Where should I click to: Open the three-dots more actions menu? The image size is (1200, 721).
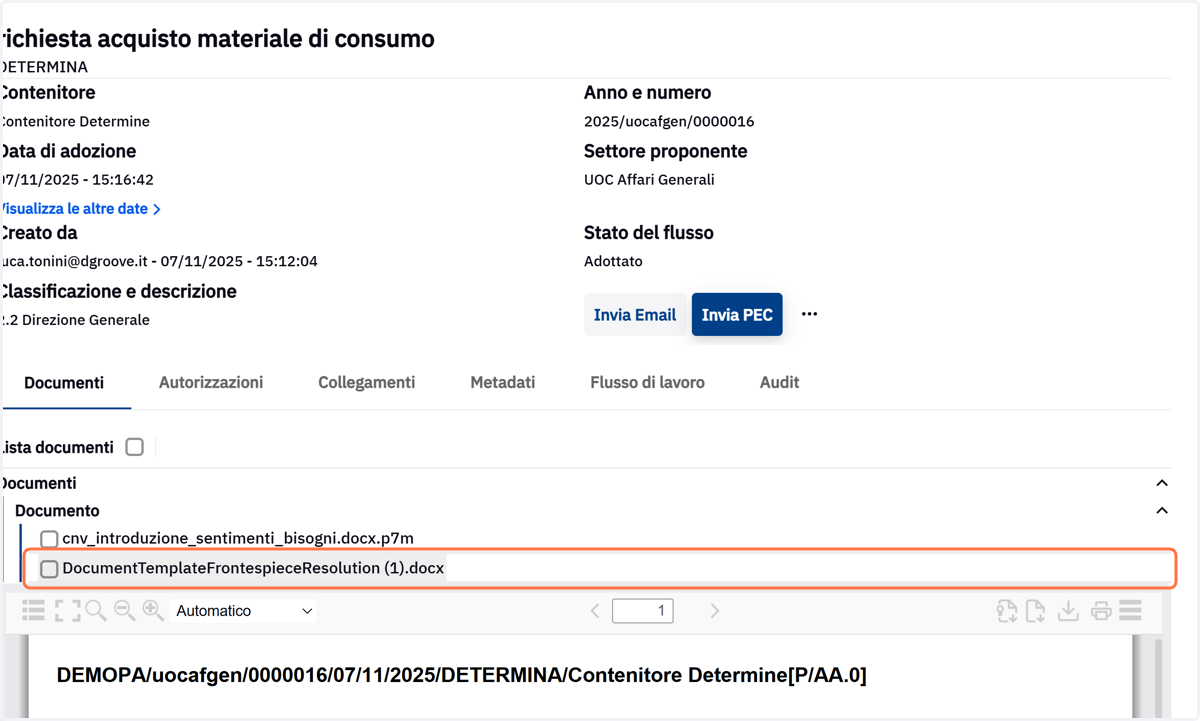click(x=809, y=314)
